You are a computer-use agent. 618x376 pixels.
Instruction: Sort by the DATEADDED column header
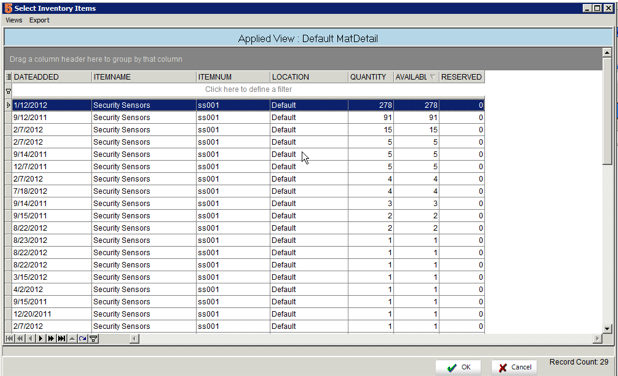click(x=52, y=77)
